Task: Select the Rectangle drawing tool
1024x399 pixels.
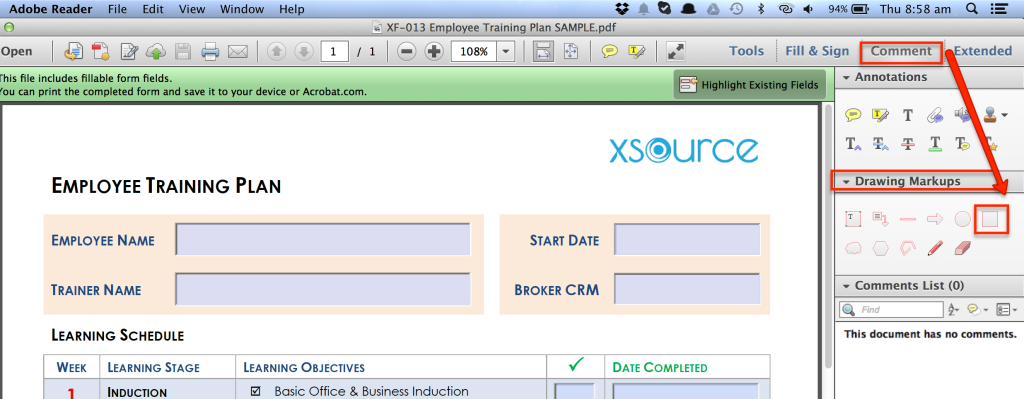Action: pos(990,219)
